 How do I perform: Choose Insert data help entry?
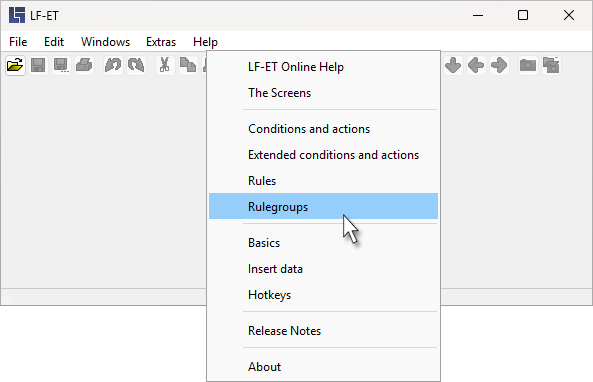click(323, 269)
